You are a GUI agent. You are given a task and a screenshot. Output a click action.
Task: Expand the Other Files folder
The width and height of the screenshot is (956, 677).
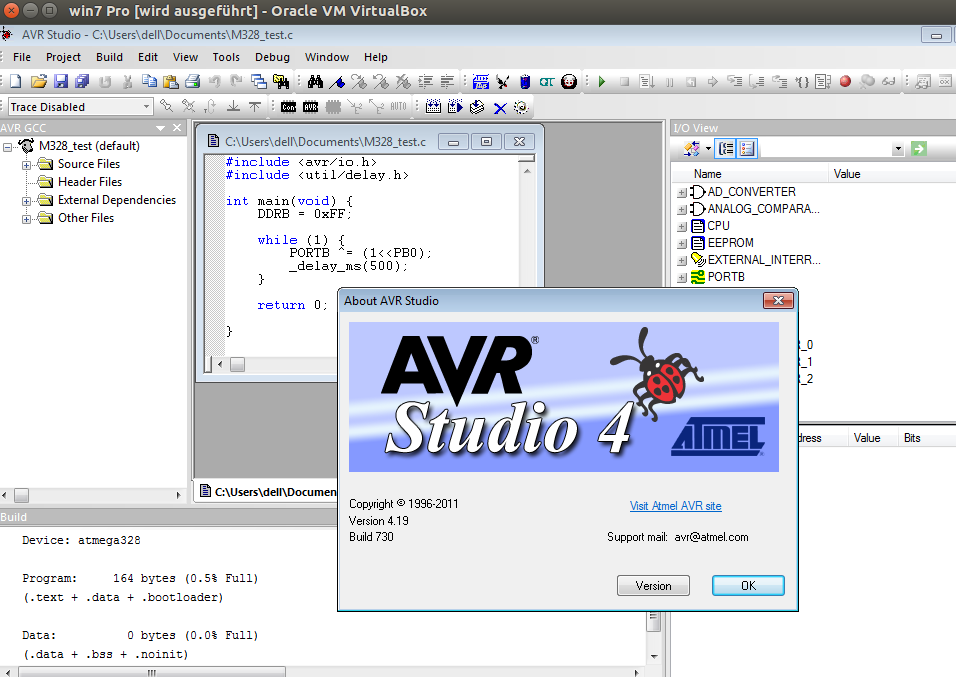26,219
